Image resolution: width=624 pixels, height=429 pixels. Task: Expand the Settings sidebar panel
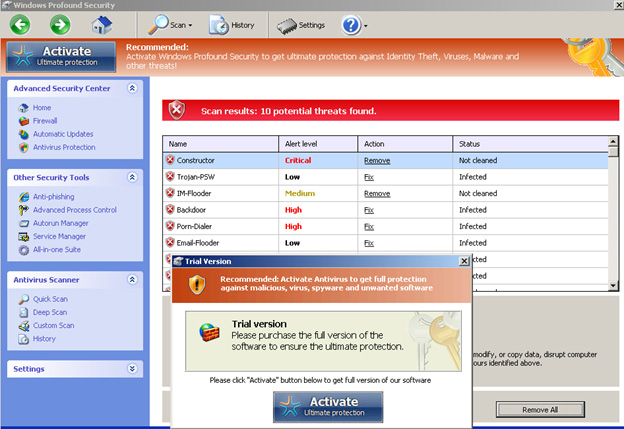point(132,369)
